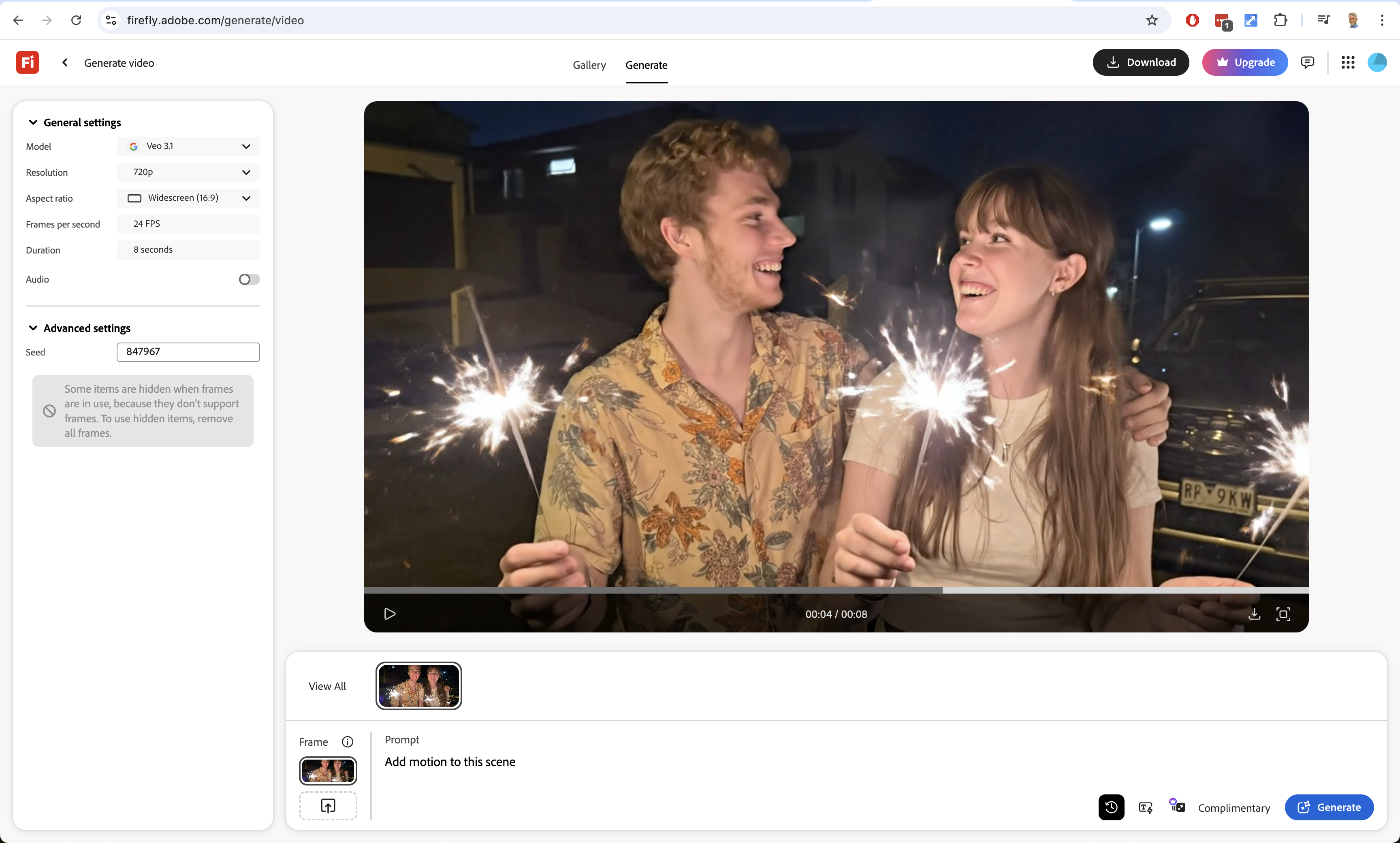Screen dimensions: 1400x843
Task: Click the Seed input field
Action: 188,352
